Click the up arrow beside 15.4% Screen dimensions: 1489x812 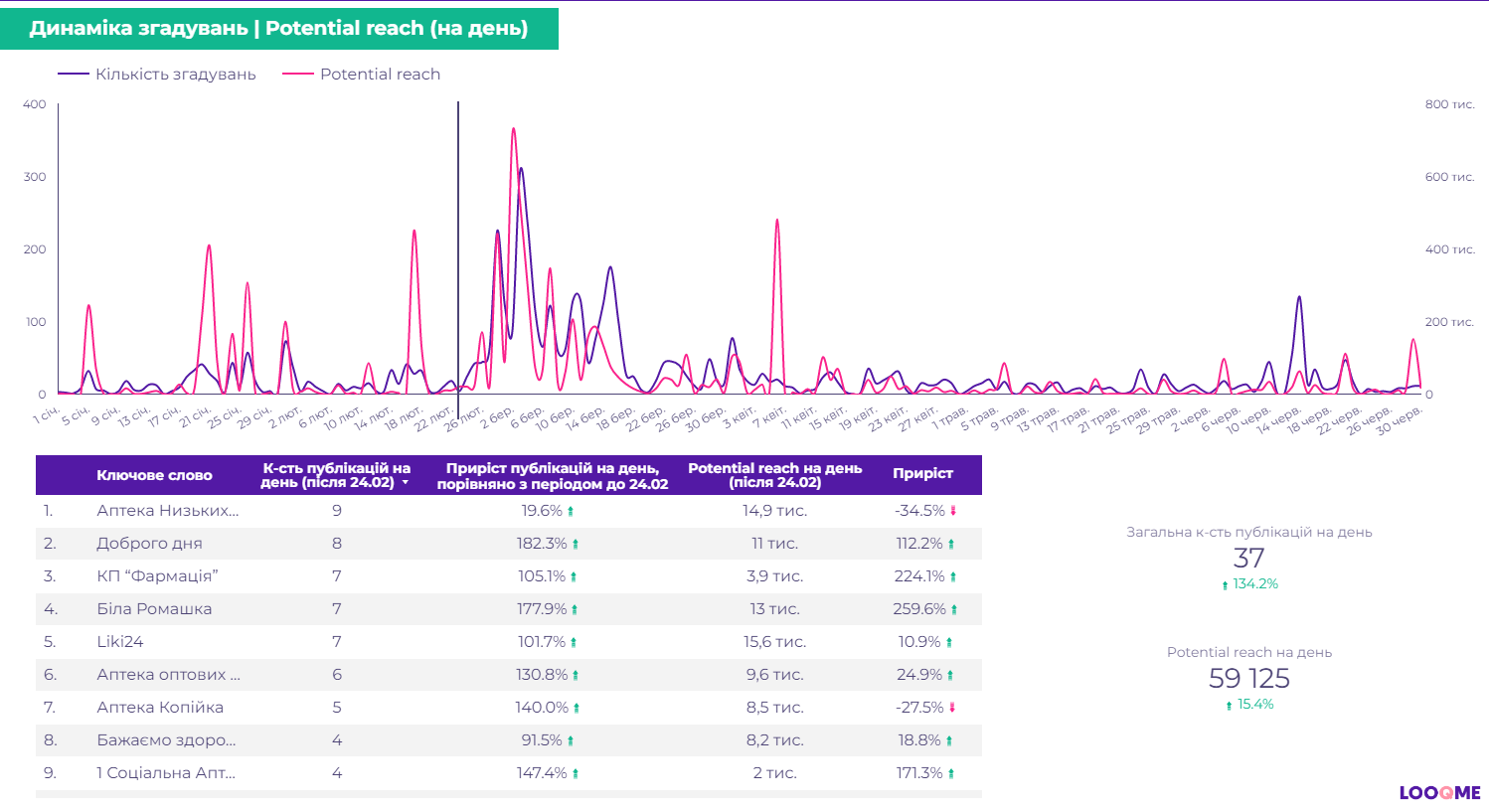[1229, 706]
